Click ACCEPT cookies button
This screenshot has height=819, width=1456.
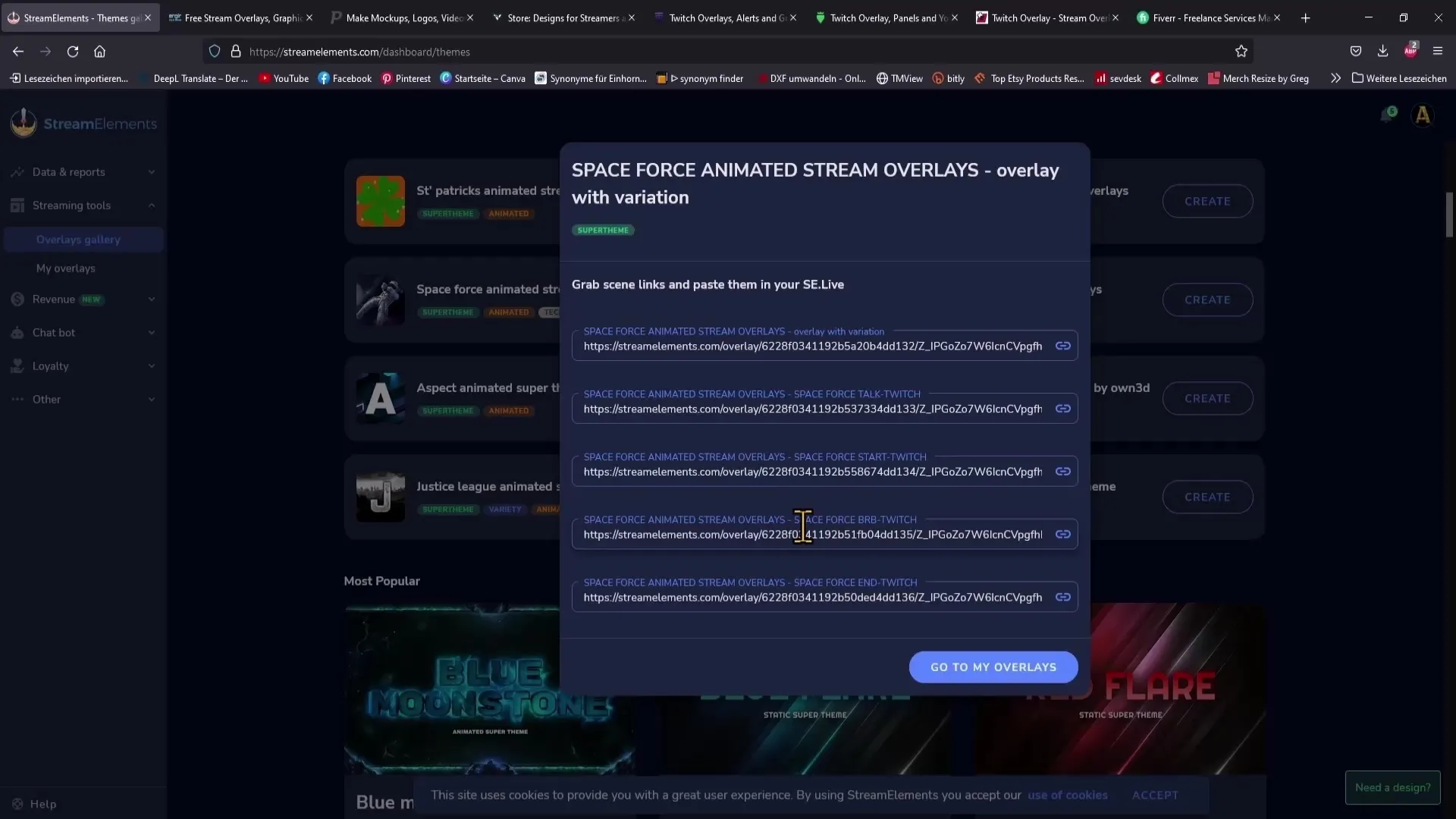1155,794
